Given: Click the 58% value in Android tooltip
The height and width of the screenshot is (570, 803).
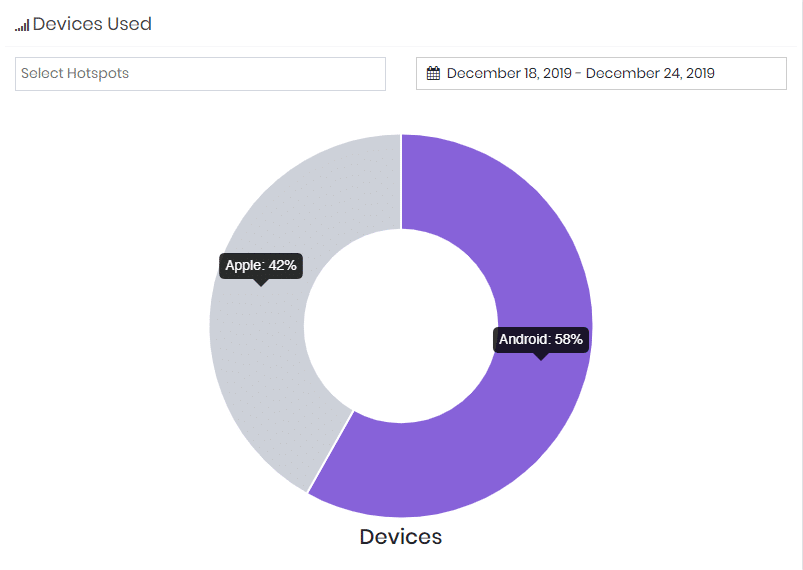Looking at the screenshot, I should (568, 339).
